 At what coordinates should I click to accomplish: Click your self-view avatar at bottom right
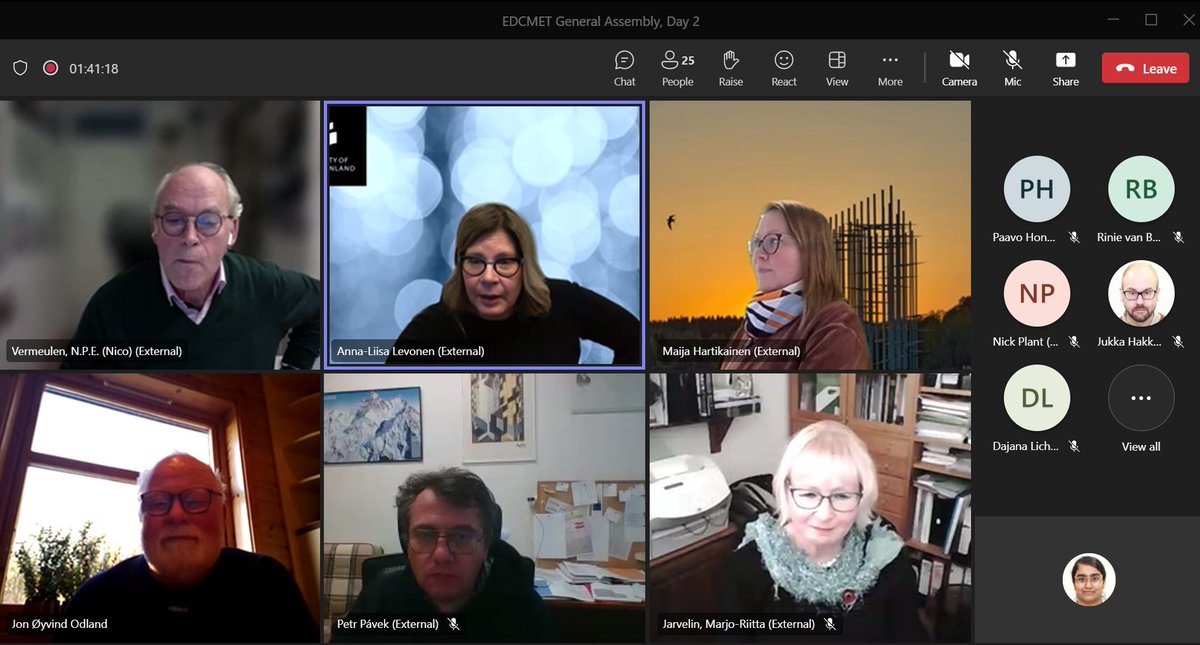tap(1089, 579)
